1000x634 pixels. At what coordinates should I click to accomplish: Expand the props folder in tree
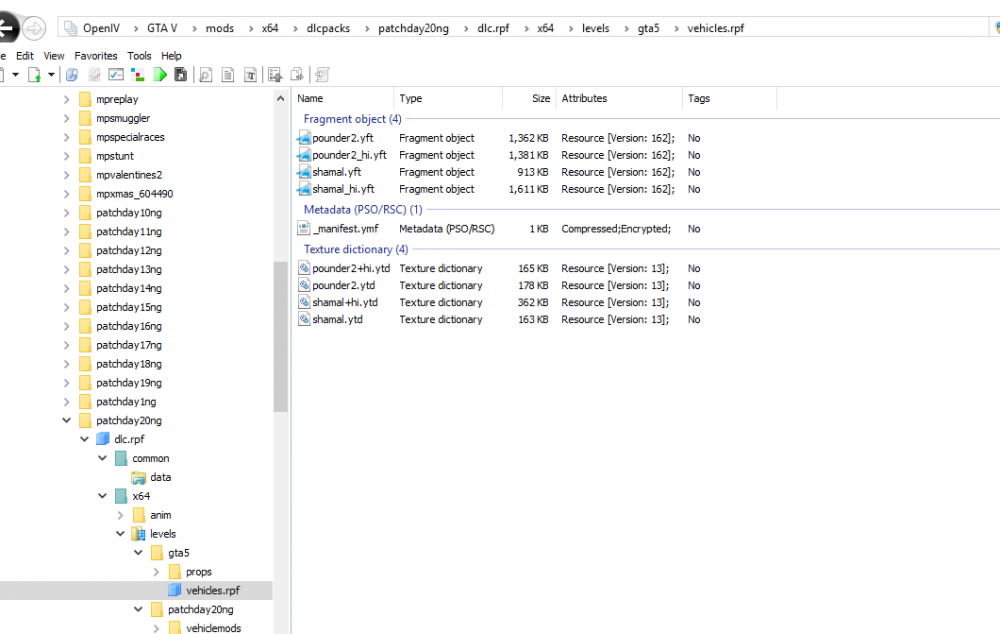[157, 572]
